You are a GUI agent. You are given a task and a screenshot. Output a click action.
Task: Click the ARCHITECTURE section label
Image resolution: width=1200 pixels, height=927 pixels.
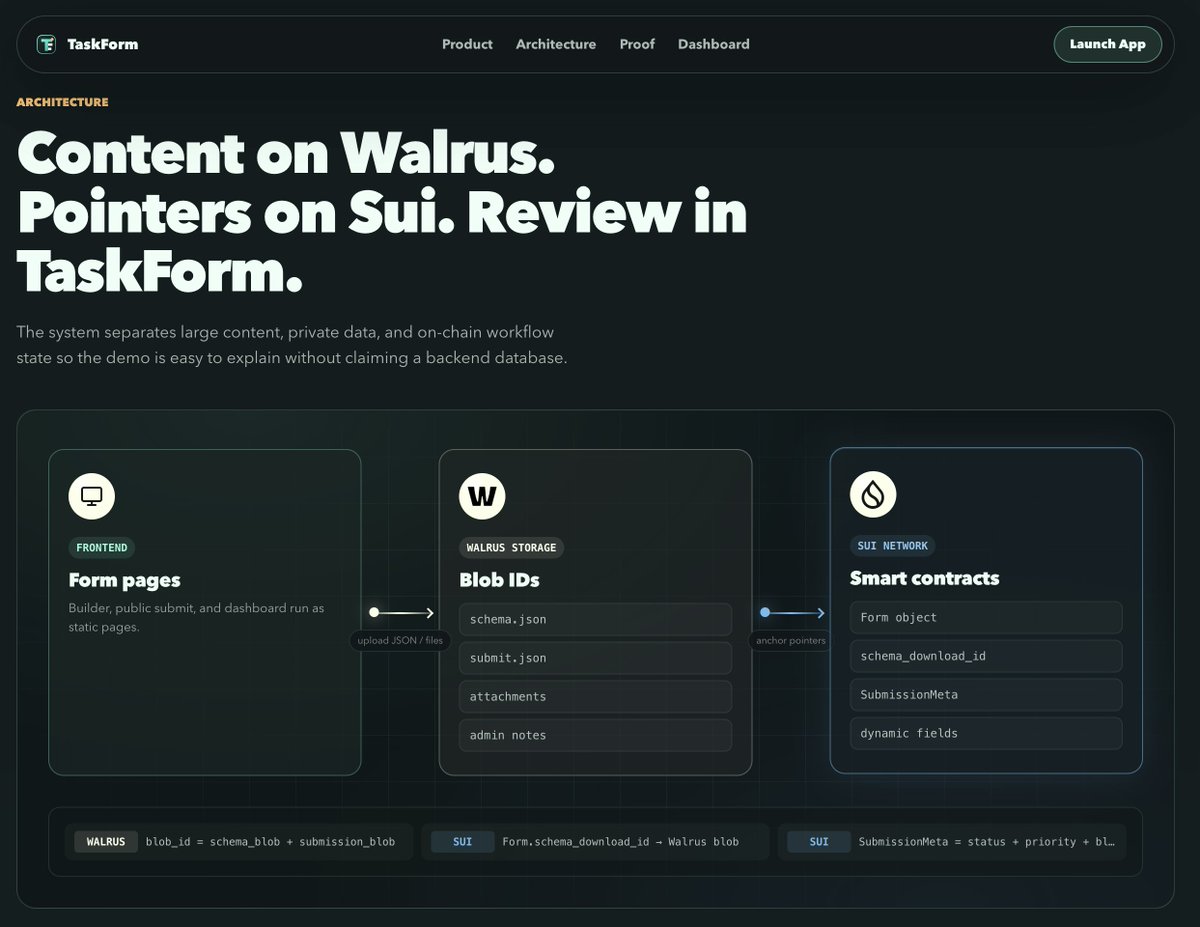point(62,102)
